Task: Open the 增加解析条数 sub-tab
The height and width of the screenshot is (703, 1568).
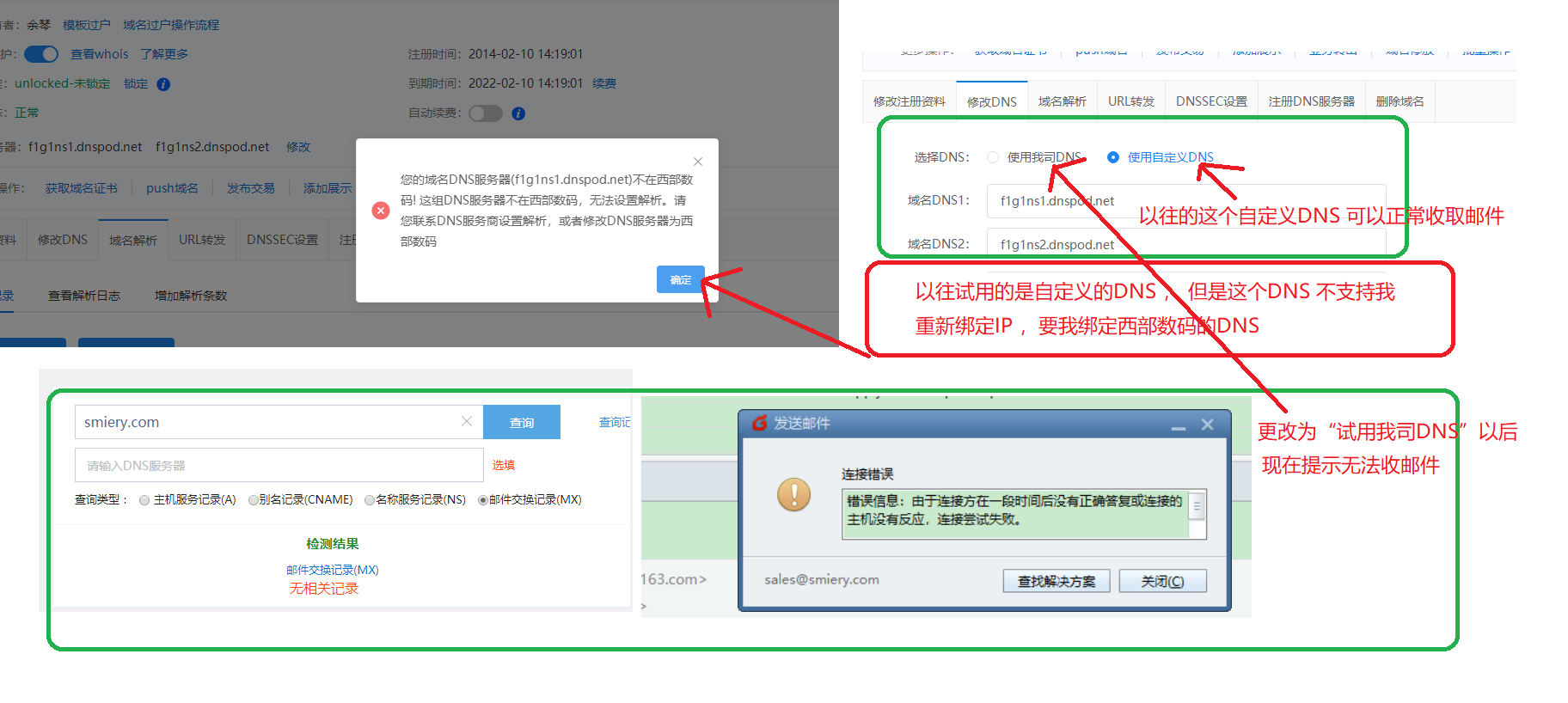Action: 191,296
